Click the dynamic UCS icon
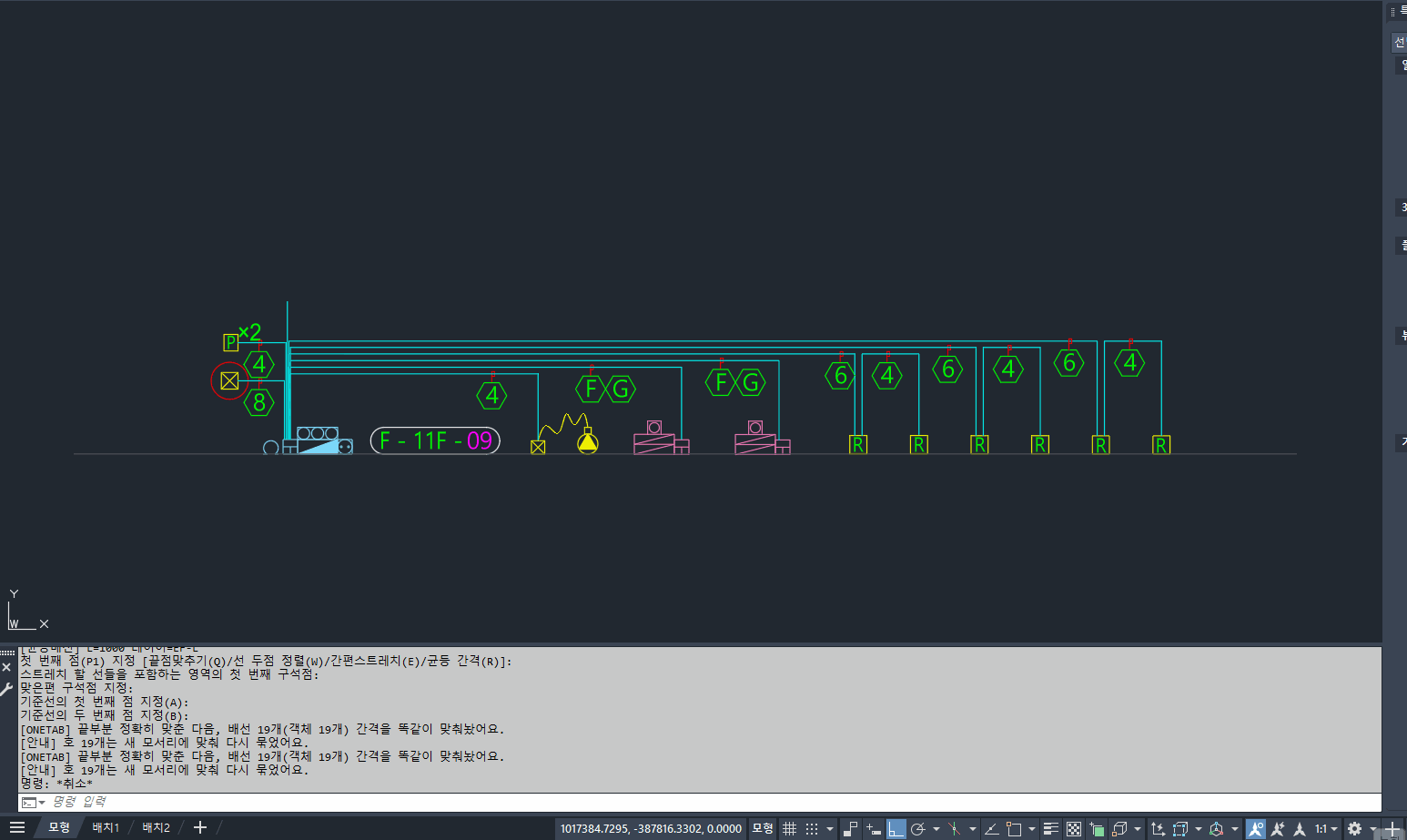 [x=1158, y=828]
